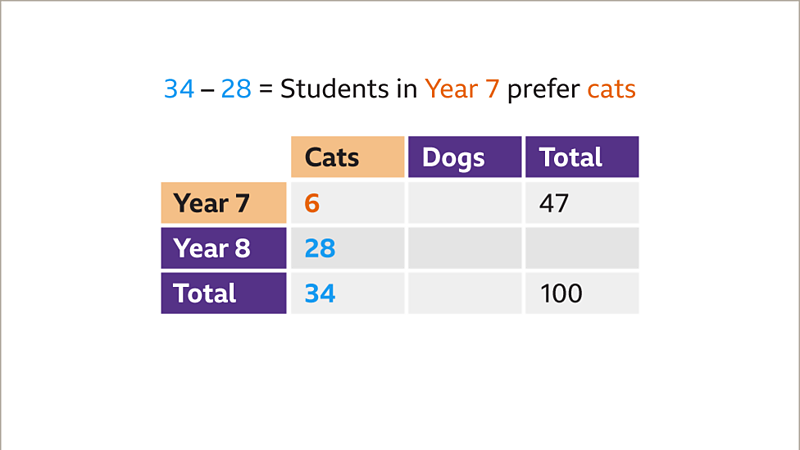800x450 pixels.
Task: Click orange "Year 7" in the heading
Action: (463, 89)
